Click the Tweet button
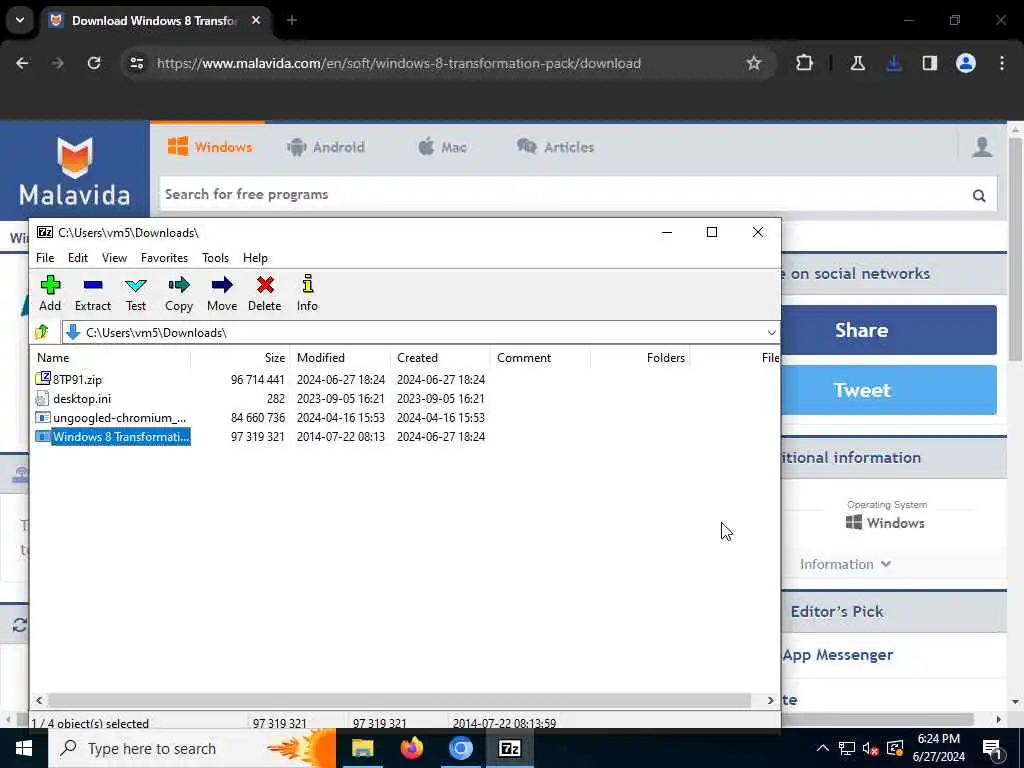Viewport: 1024px width, 768px height. pos(889,390)
